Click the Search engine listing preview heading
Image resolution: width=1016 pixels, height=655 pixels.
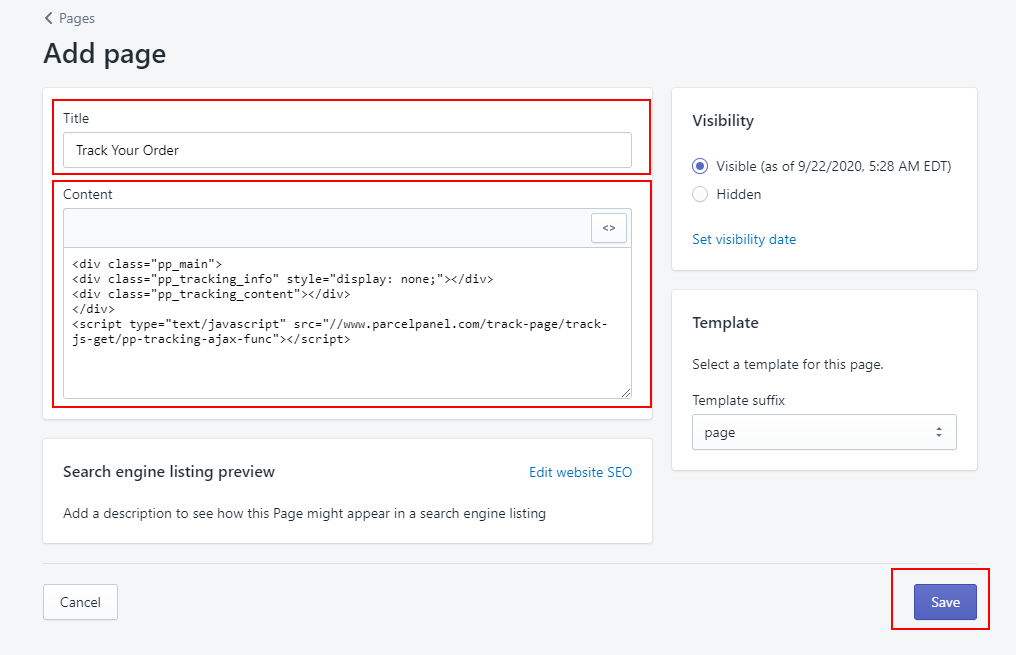pos(169,472)
